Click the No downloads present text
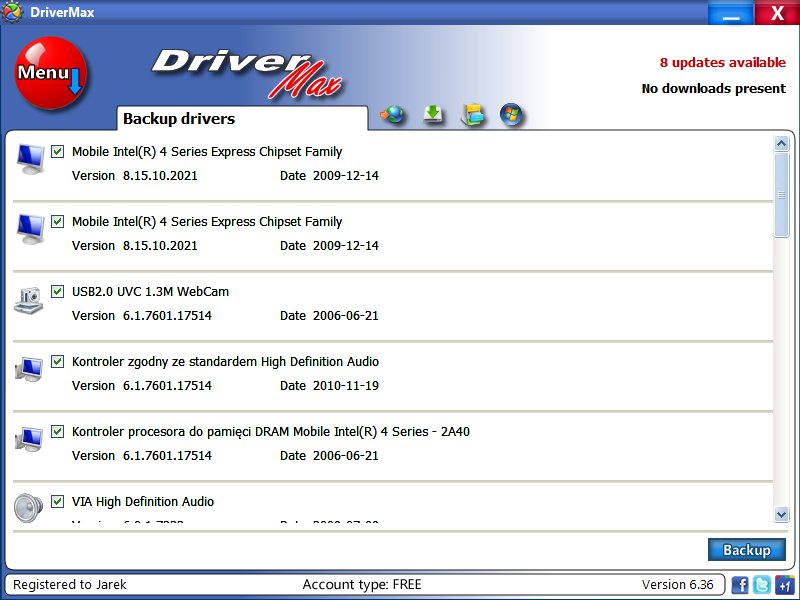This screenshot has height=600, width=800. pyautogui.click(x=713, y=88)
